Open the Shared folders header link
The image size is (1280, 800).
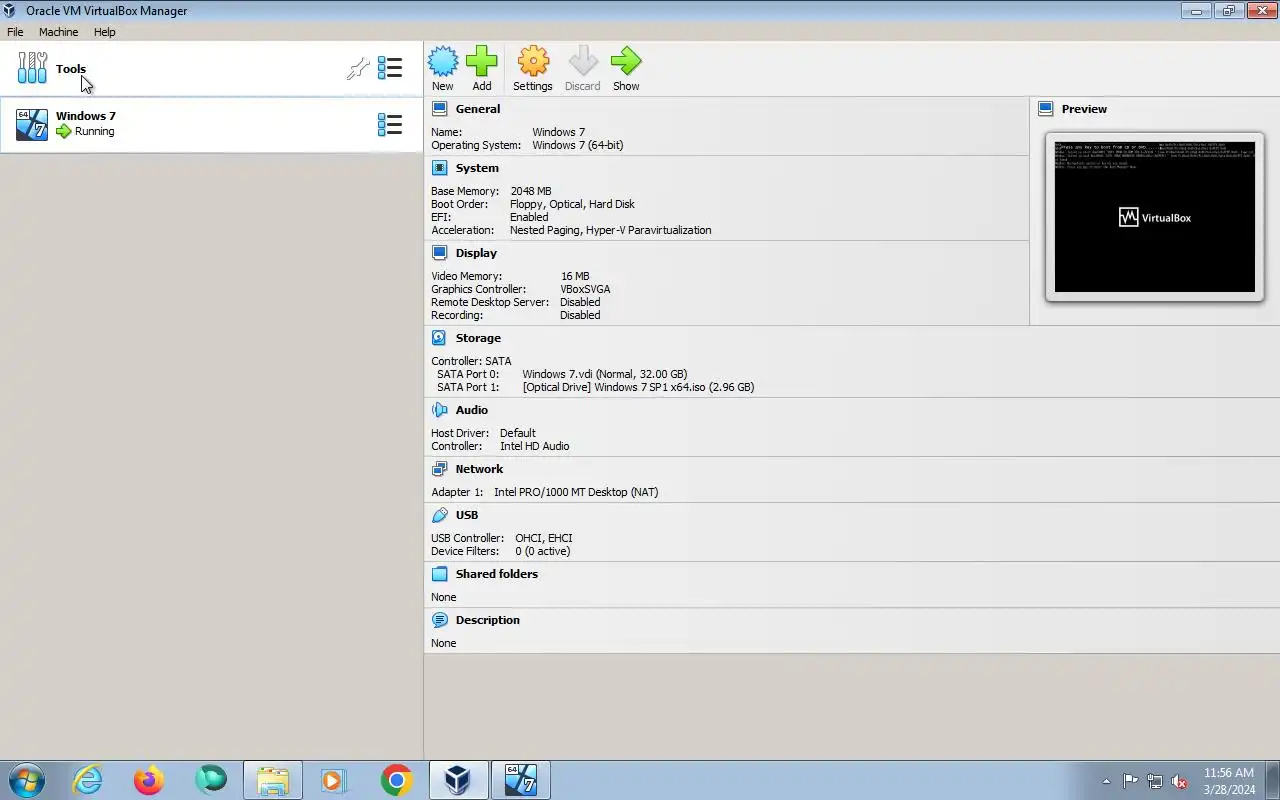point(497,574)
